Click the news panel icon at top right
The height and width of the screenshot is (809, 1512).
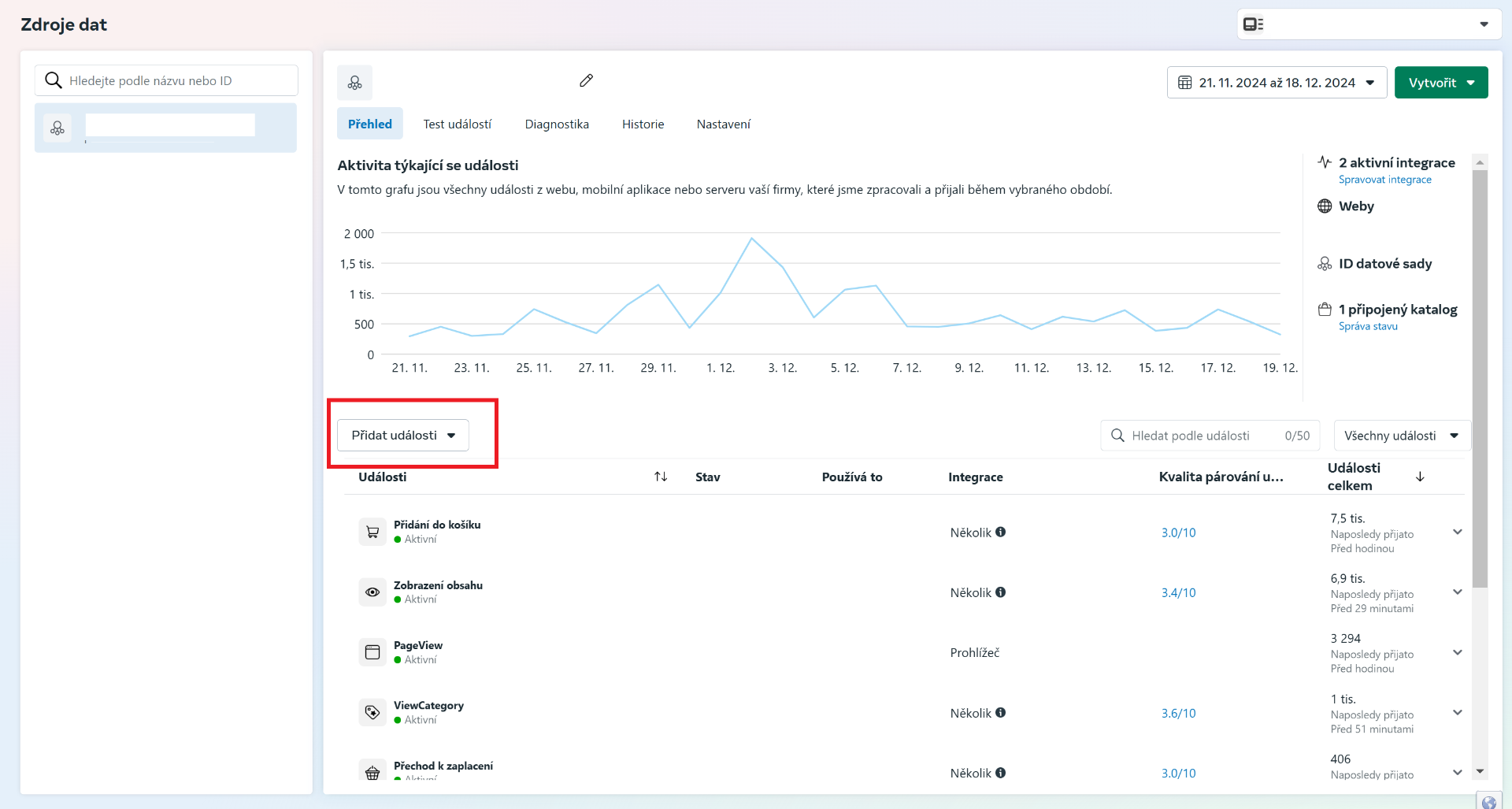tap(1253, 24)
